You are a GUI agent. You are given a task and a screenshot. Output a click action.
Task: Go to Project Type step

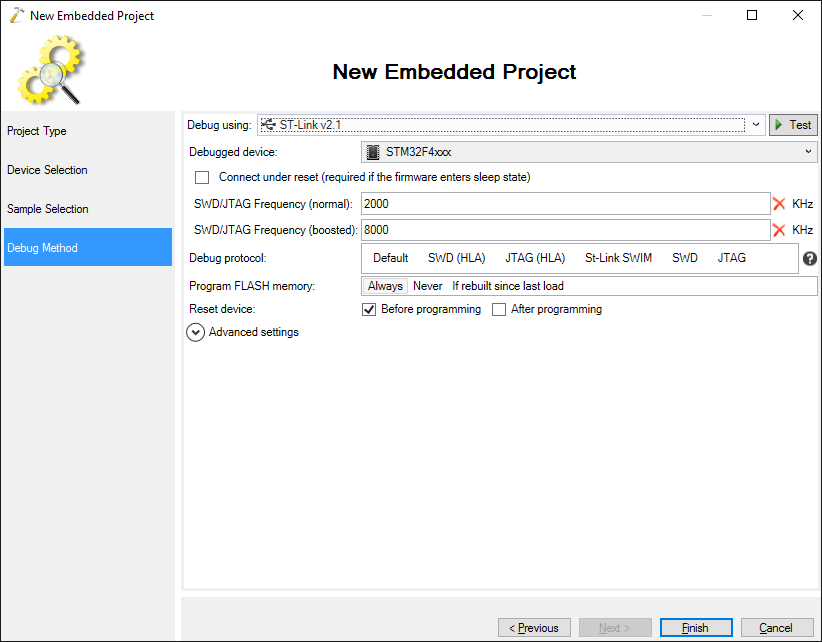(88, 131)
